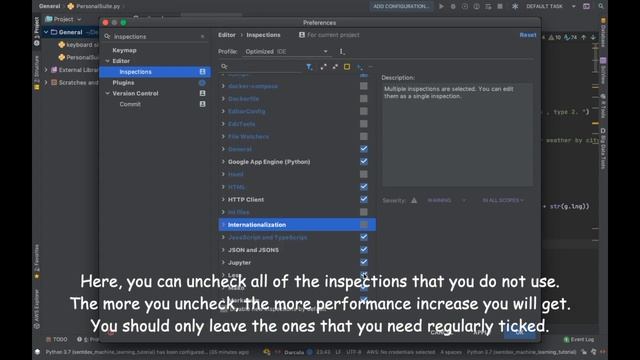Enable the File Watchers inspections checkbox

364,136
